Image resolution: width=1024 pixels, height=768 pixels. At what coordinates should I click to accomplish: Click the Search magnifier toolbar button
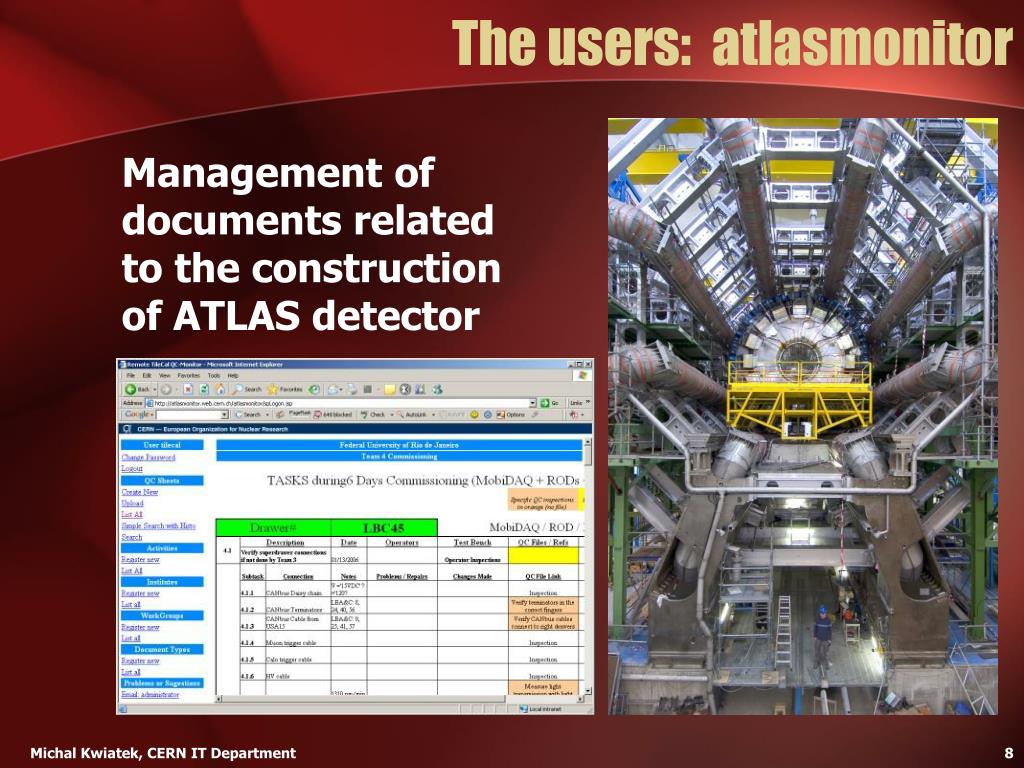249,389
